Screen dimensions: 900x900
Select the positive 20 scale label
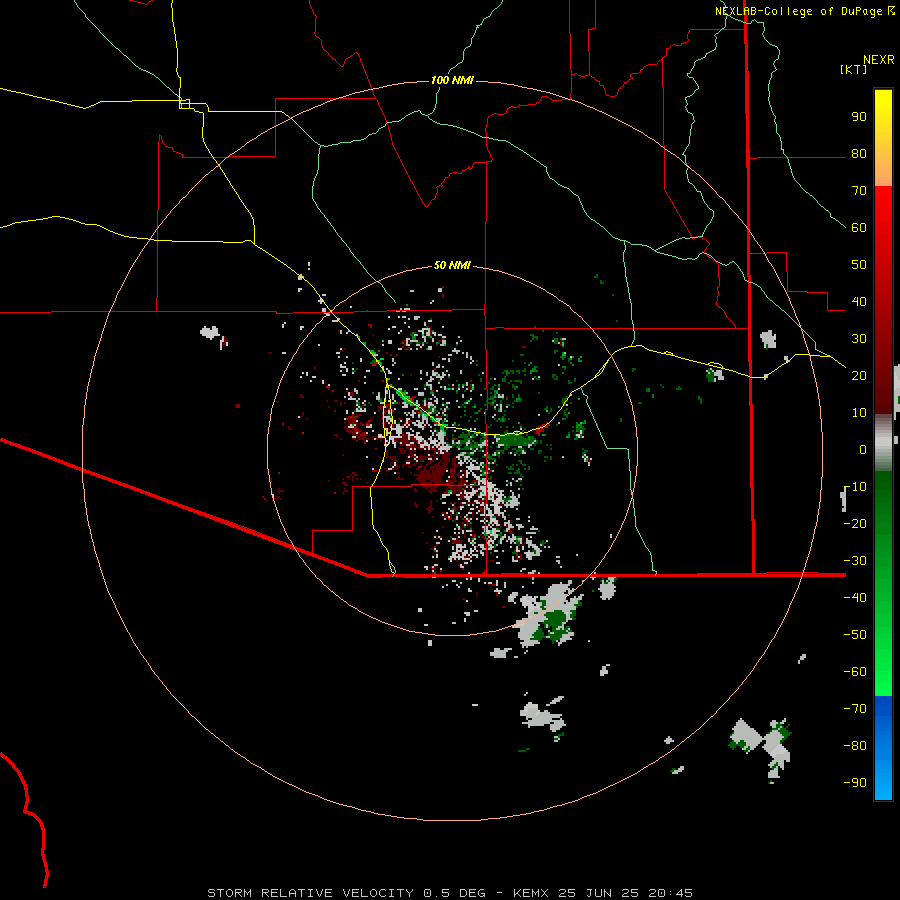pos(859,375)
